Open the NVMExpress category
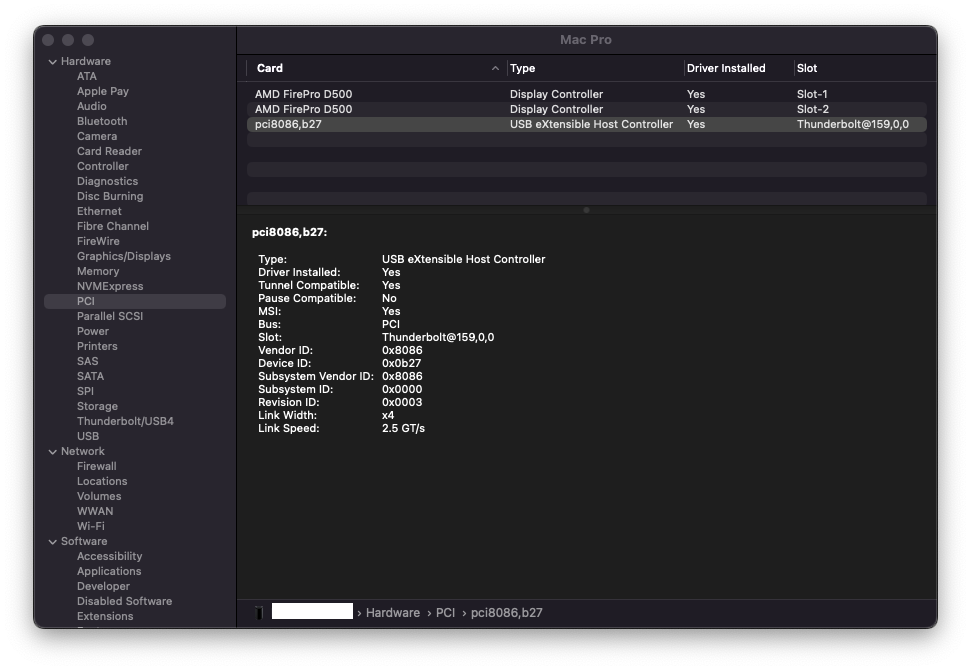 [110, 286]
